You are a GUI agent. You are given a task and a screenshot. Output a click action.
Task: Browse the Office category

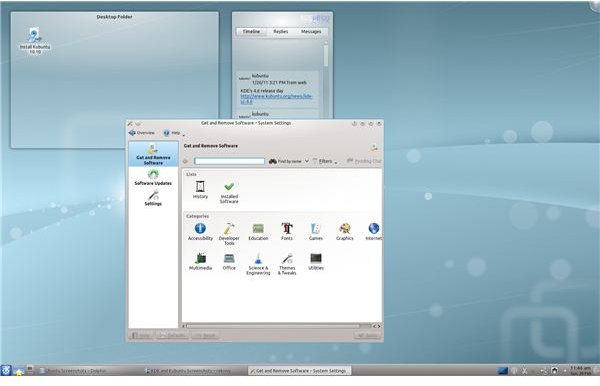point(229,261)
